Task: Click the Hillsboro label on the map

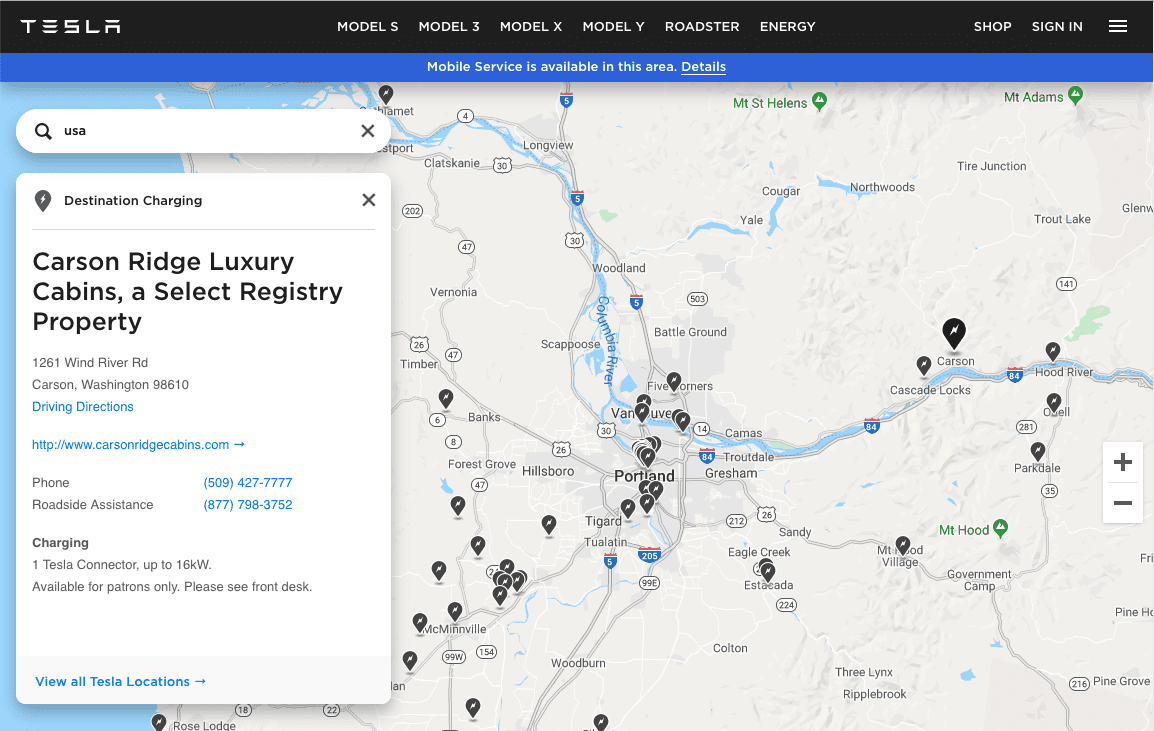Action: pyautogui.click(x=548, y=471)
